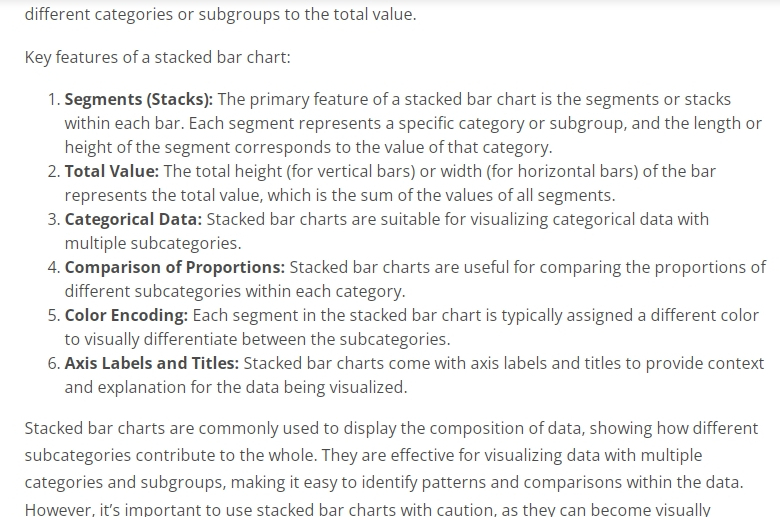
Task: Click the bold heading 'Comparison of Proportions:'
Action: tap(175, 267)
